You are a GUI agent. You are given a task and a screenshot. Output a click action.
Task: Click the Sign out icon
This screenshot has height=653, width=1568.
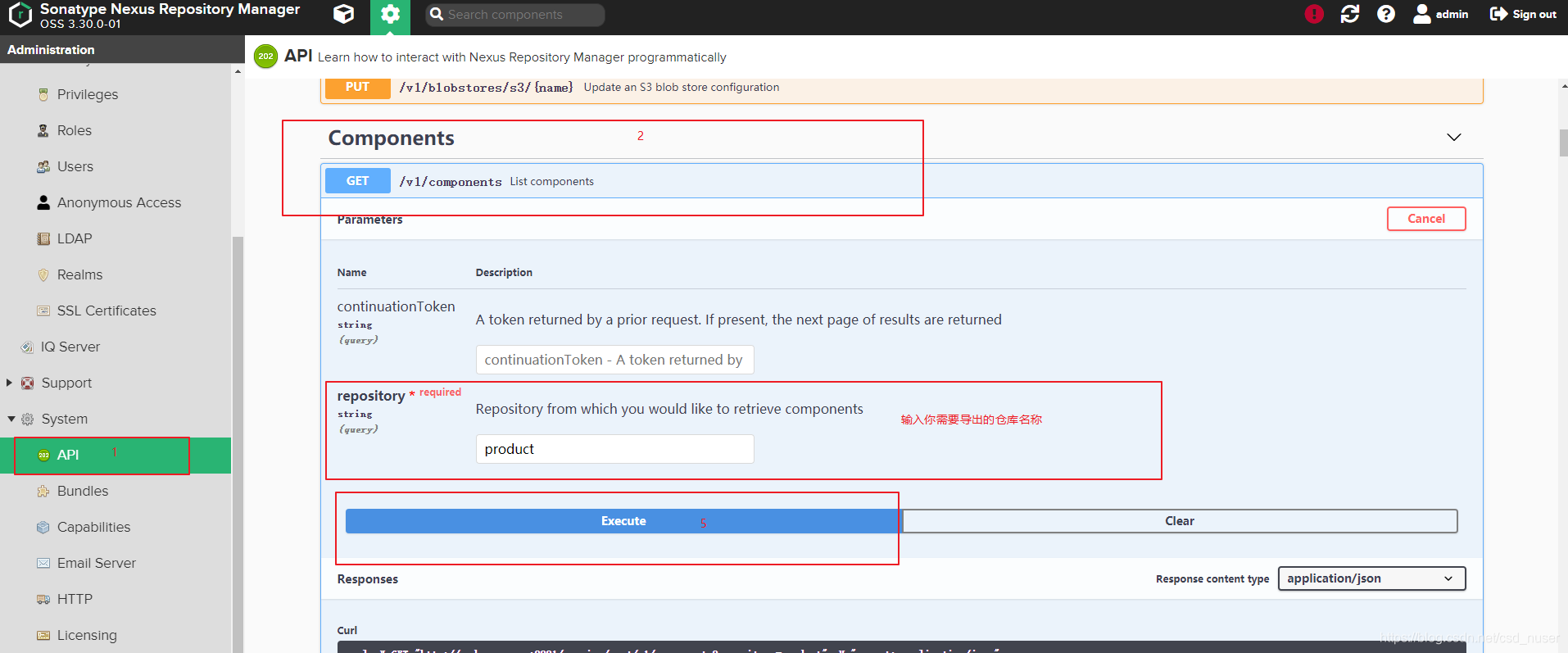[x=1498, y=14]
